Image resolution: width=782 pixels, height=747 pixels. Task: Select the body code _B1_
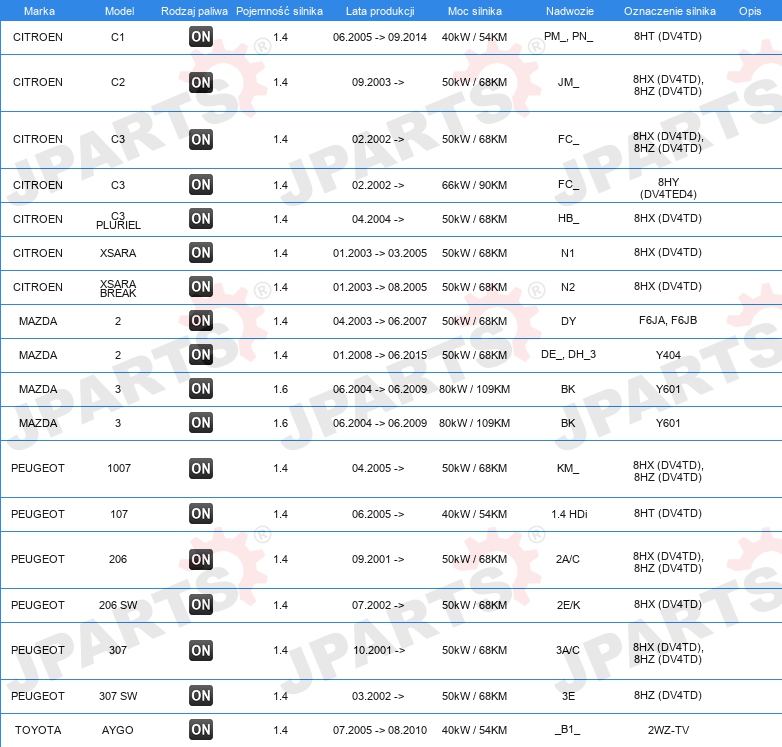pos(568,730)
